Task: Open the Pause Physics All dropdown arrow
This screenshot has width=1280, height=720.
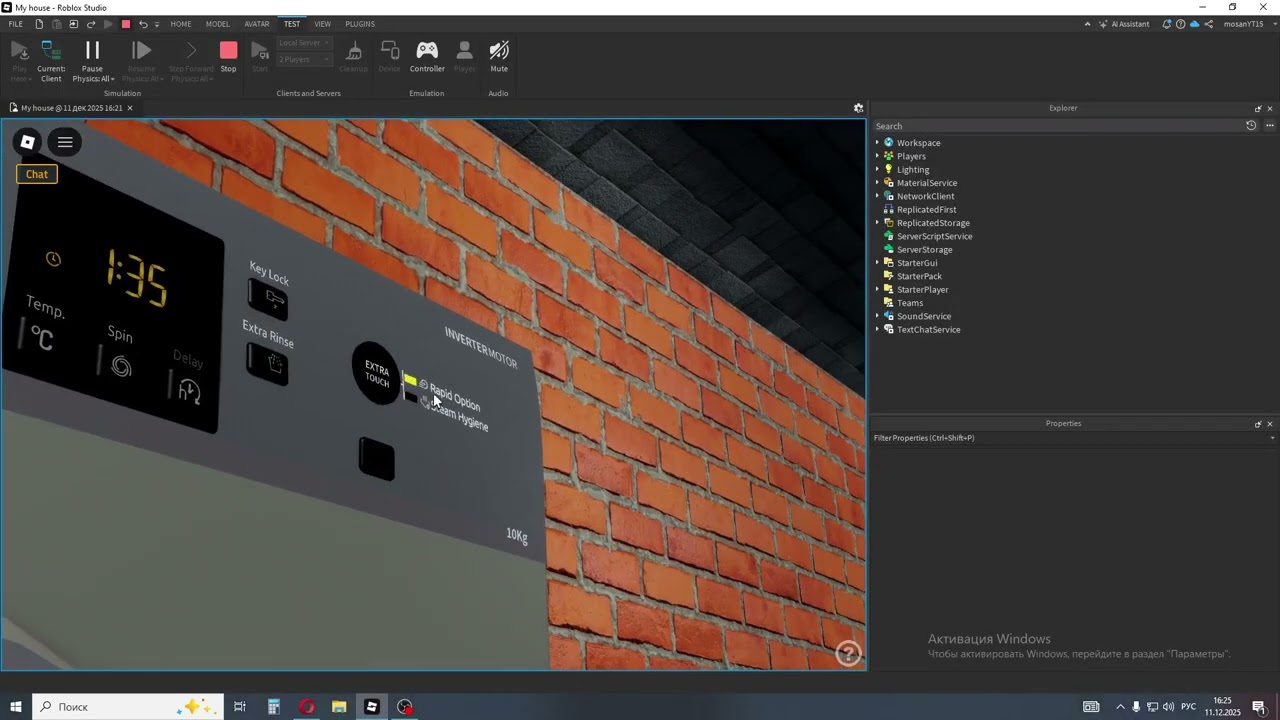Action: pos(113,79)
